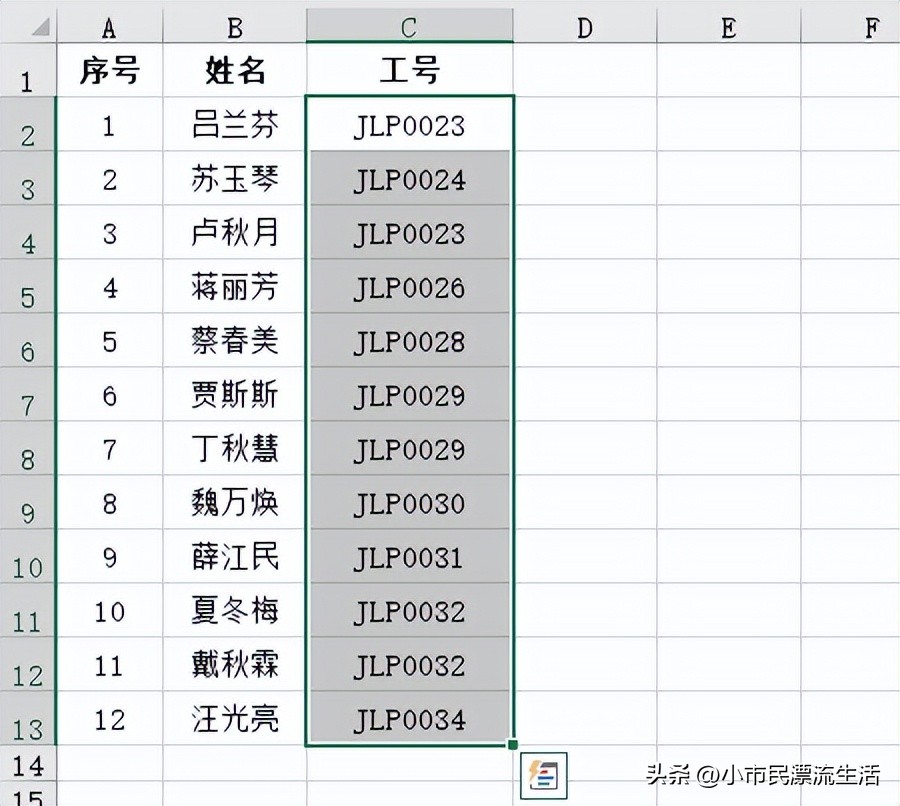Click JLP0032 in 戴秋霖's row

(409, 664)
